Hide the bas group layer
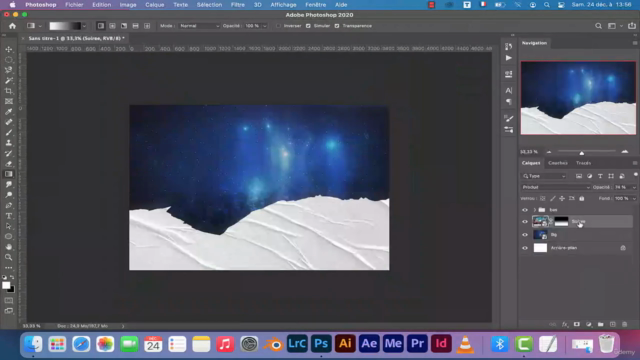This screenshot has width=640, height=360. point(525,210)
